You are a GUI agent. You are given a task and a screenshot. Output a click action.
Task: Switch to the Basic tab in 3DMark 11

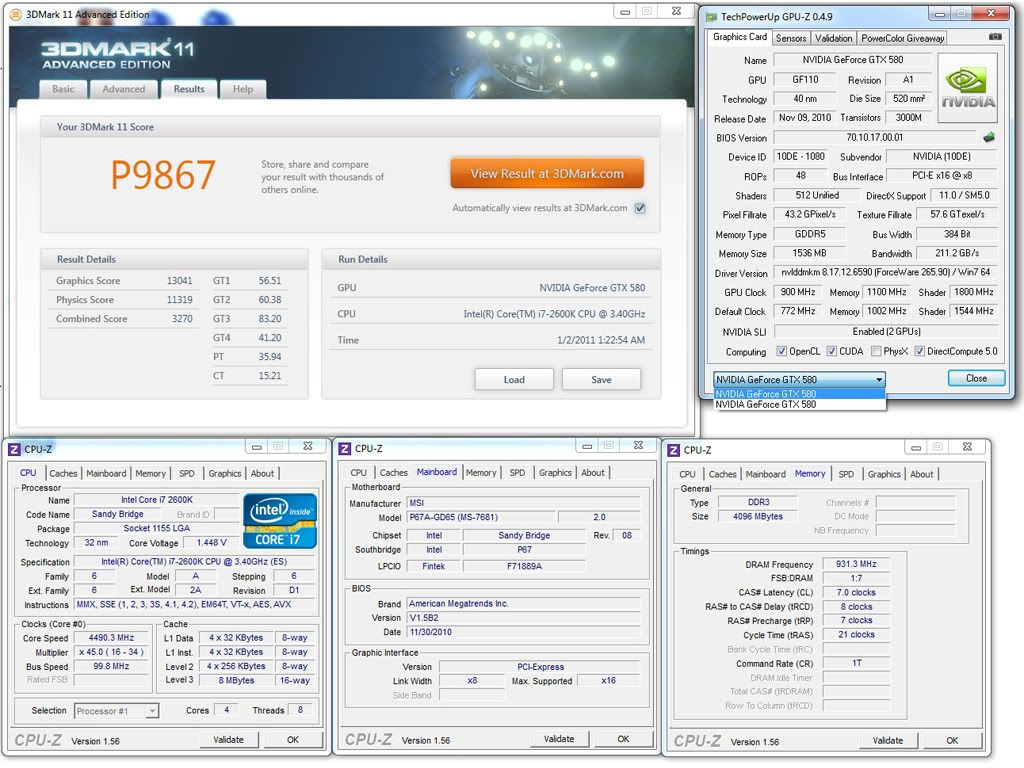point(63,89)
